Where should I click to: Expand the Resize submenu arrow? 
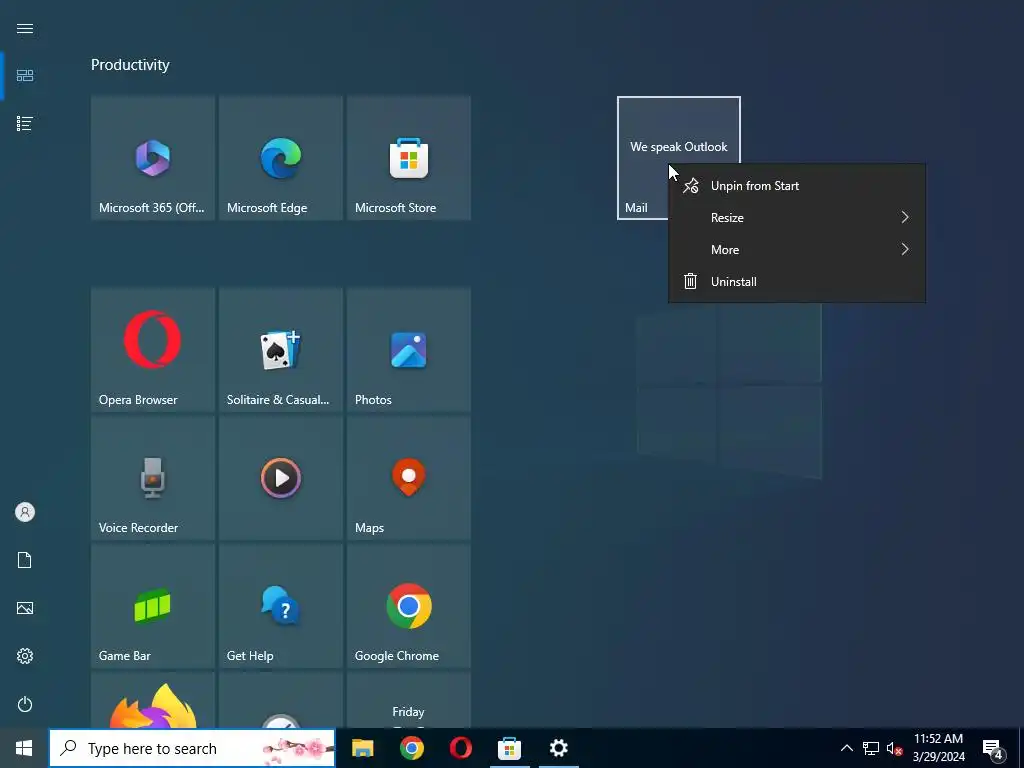click(905, 217)
